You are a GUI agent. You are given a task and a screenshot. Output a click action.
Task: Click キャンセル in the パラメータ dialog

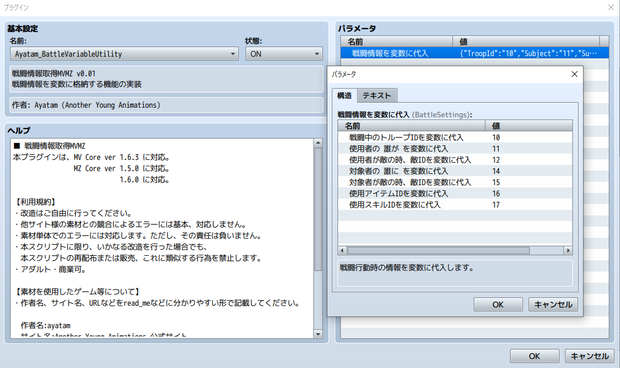(x=553, y=304)
